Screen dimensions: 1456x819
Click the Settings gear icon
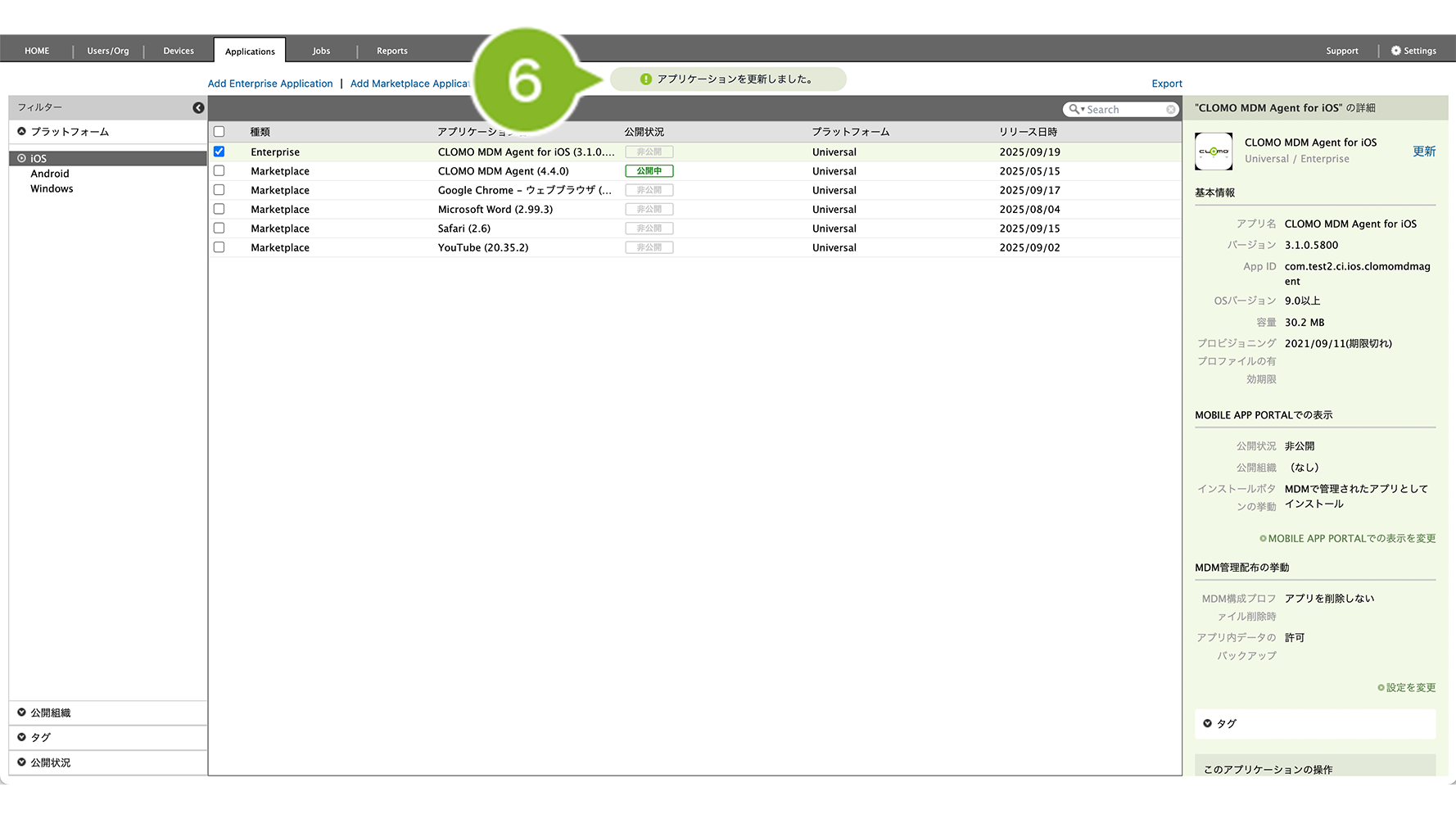[1396, 51]
